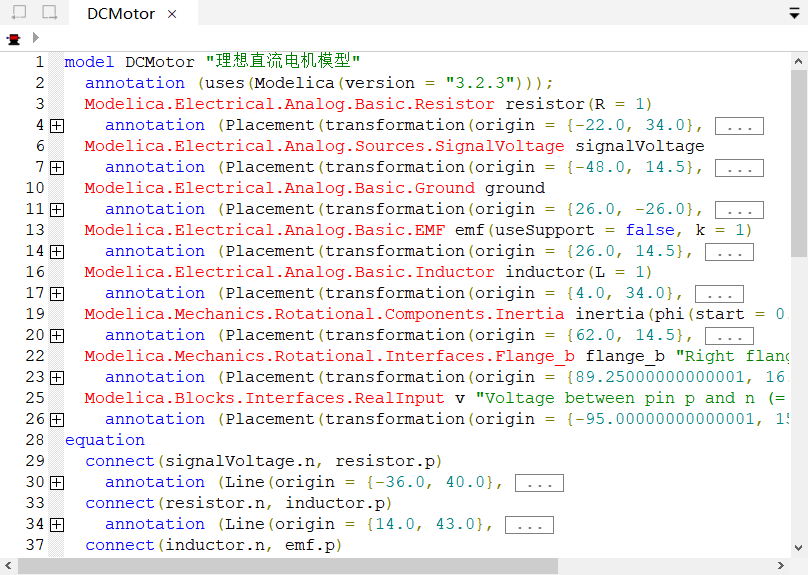This screenshot has height=575, width=808.
Task: Click the ellipsis fold box on line 11
Action: pos(739,210)
